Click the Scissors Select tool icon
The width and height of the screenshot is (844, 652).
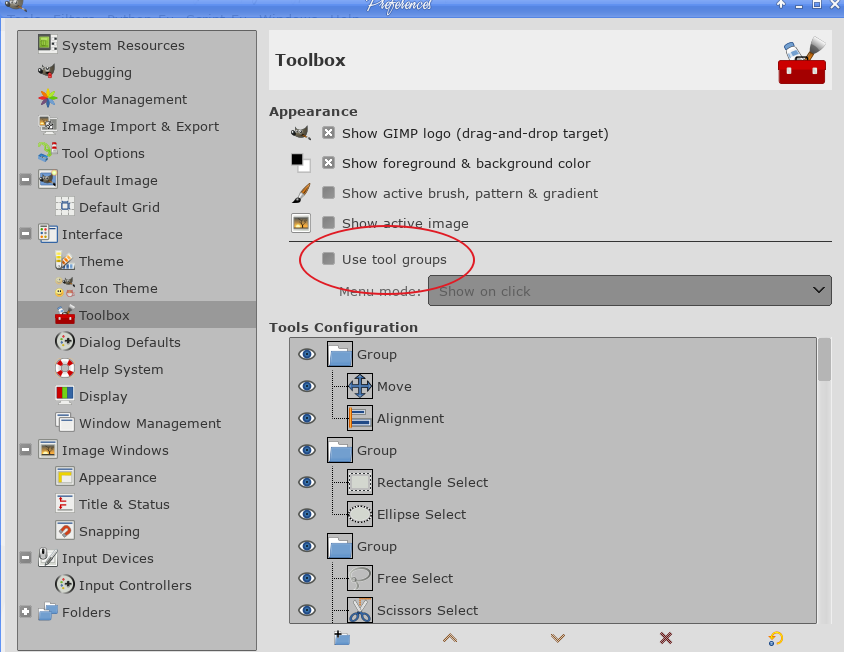(360, 610)
